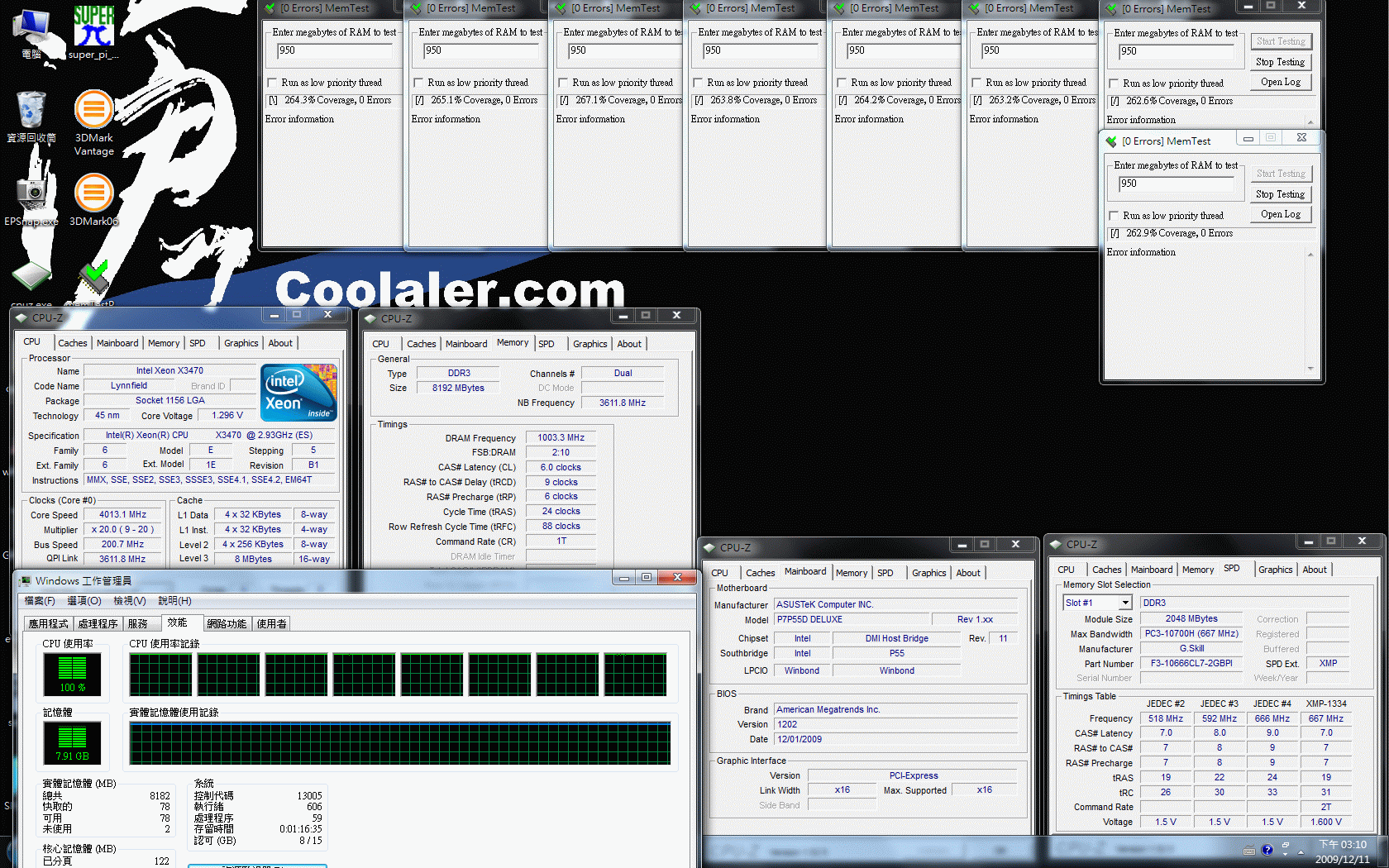
Task: Check low priority thread in third MemTest
Action: [x=563, y=83]
